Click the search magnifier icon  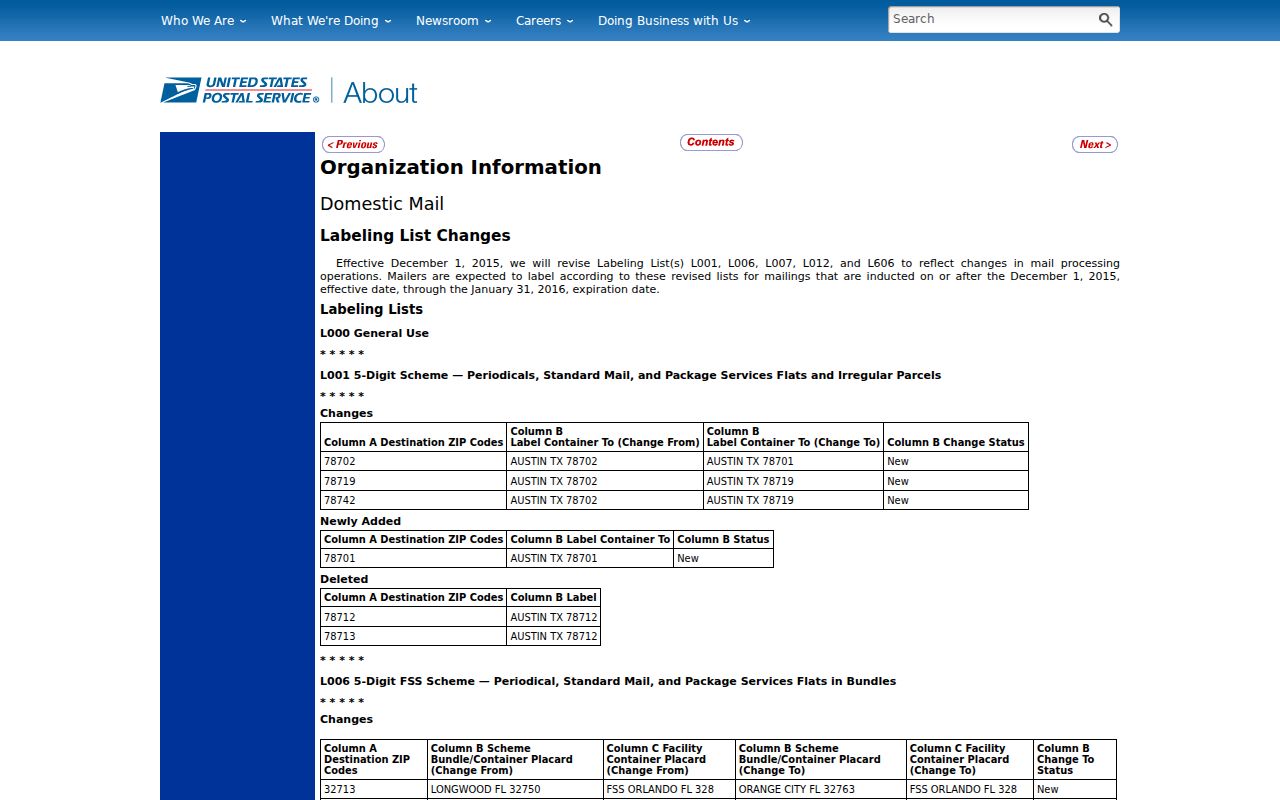1105,19
